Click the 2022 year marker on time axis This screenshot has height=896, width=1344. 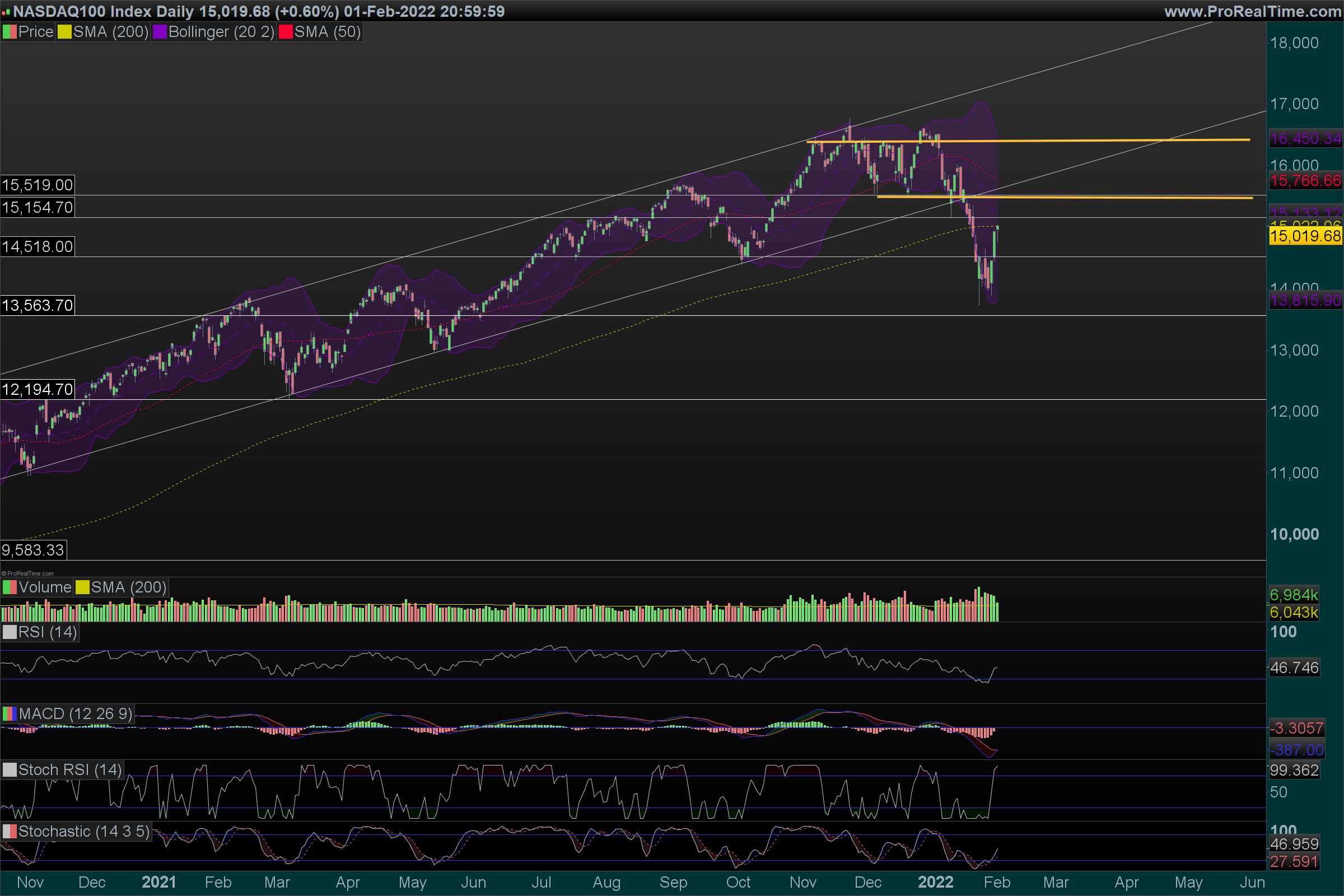pyautogui.click(x=935, y=883)
